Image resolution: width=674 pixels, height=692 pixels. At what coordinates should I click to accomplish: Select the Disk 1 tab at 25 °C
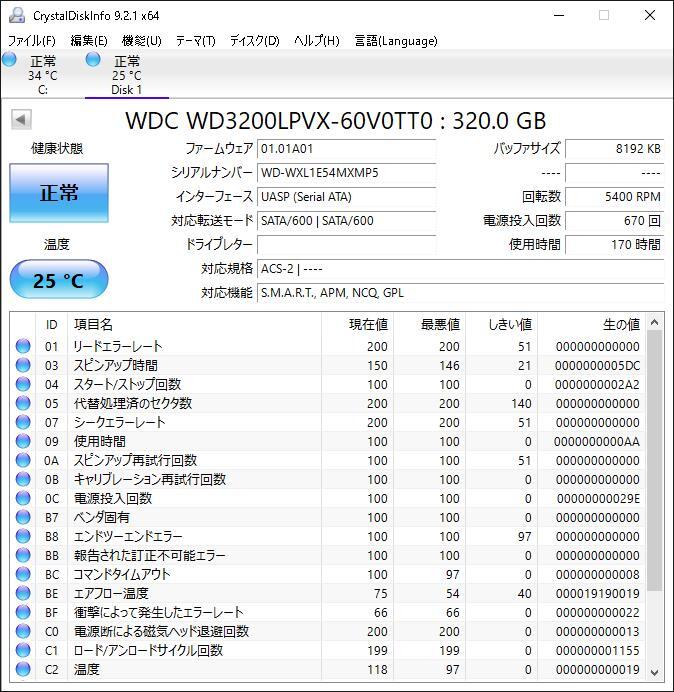click(x=127, y=75)
